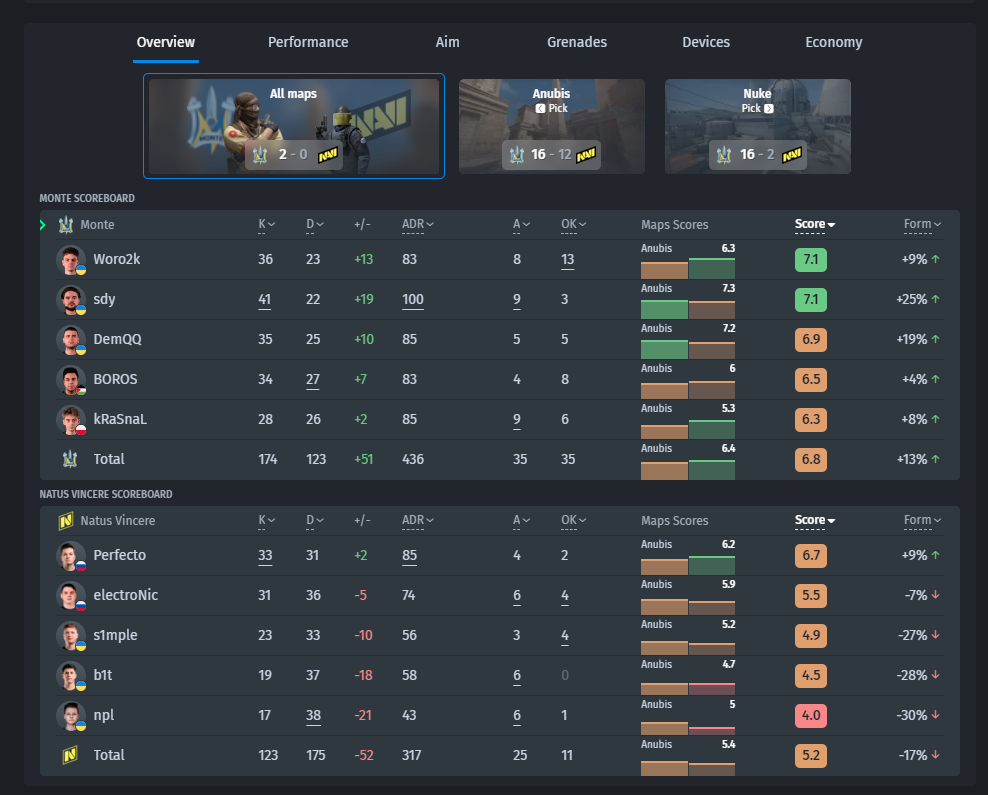The height and width of the screenshot is (795, 988).
Task: Click Natus Vincere total +/- of -52
Action: pos(364,755)
